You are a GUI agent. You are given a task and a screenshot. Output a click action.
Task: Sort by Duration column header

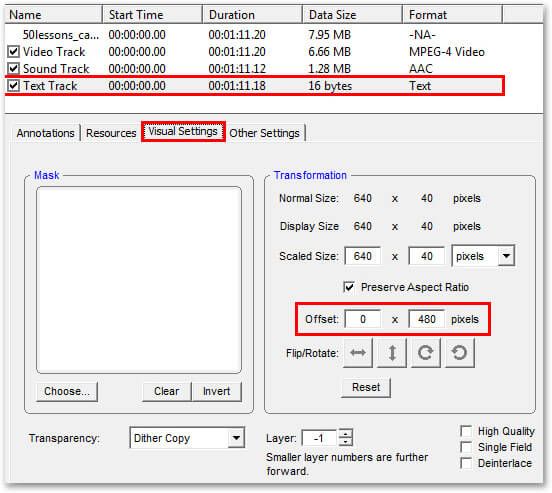252,15
